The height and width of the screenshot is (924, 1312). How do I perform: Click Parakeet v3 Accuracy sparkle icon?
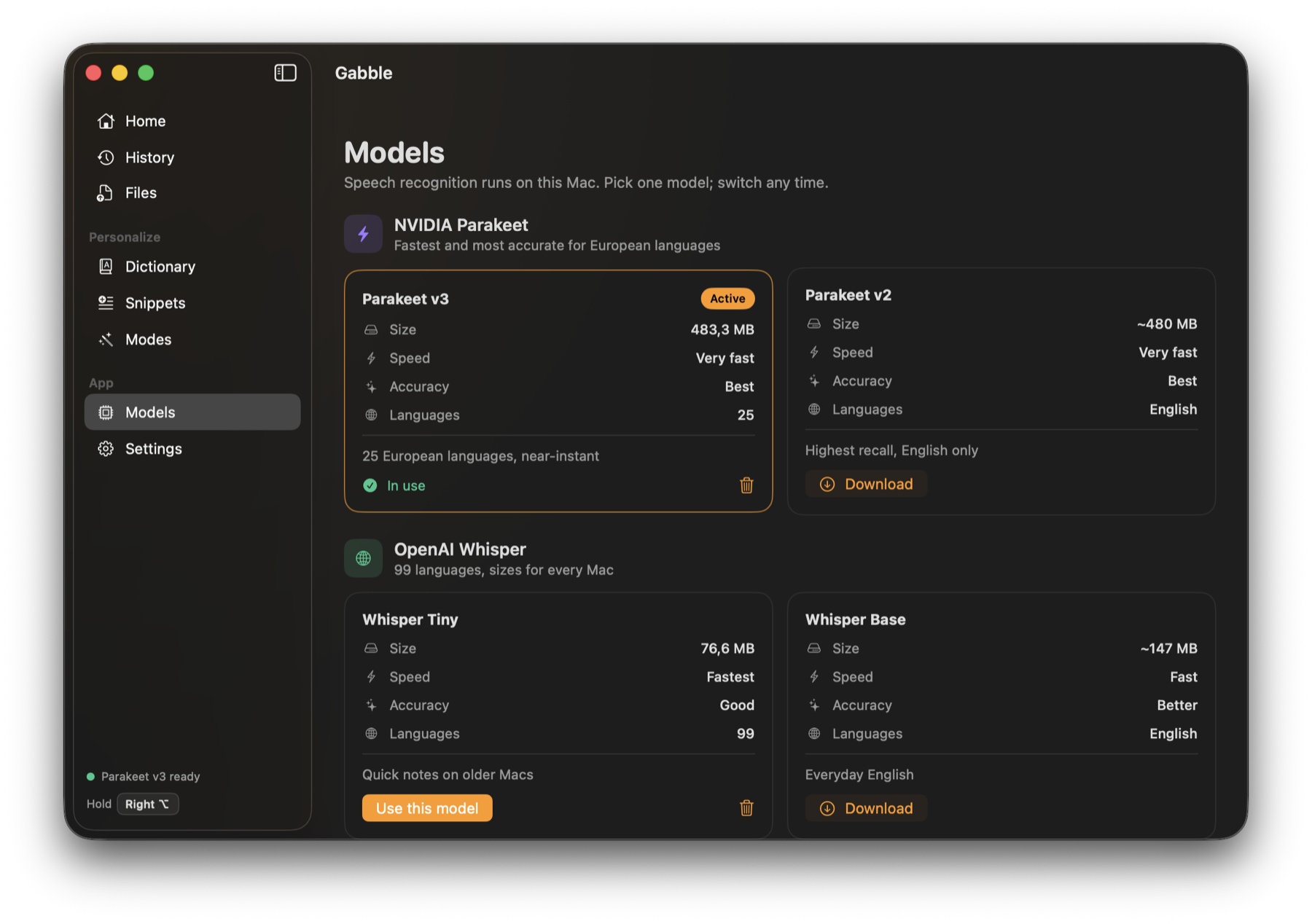click(371, 387)
